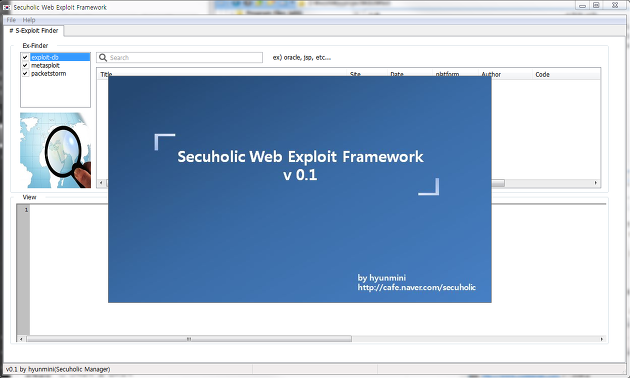Click the status bar version text

pyautogui.click(x=58, y=369)
